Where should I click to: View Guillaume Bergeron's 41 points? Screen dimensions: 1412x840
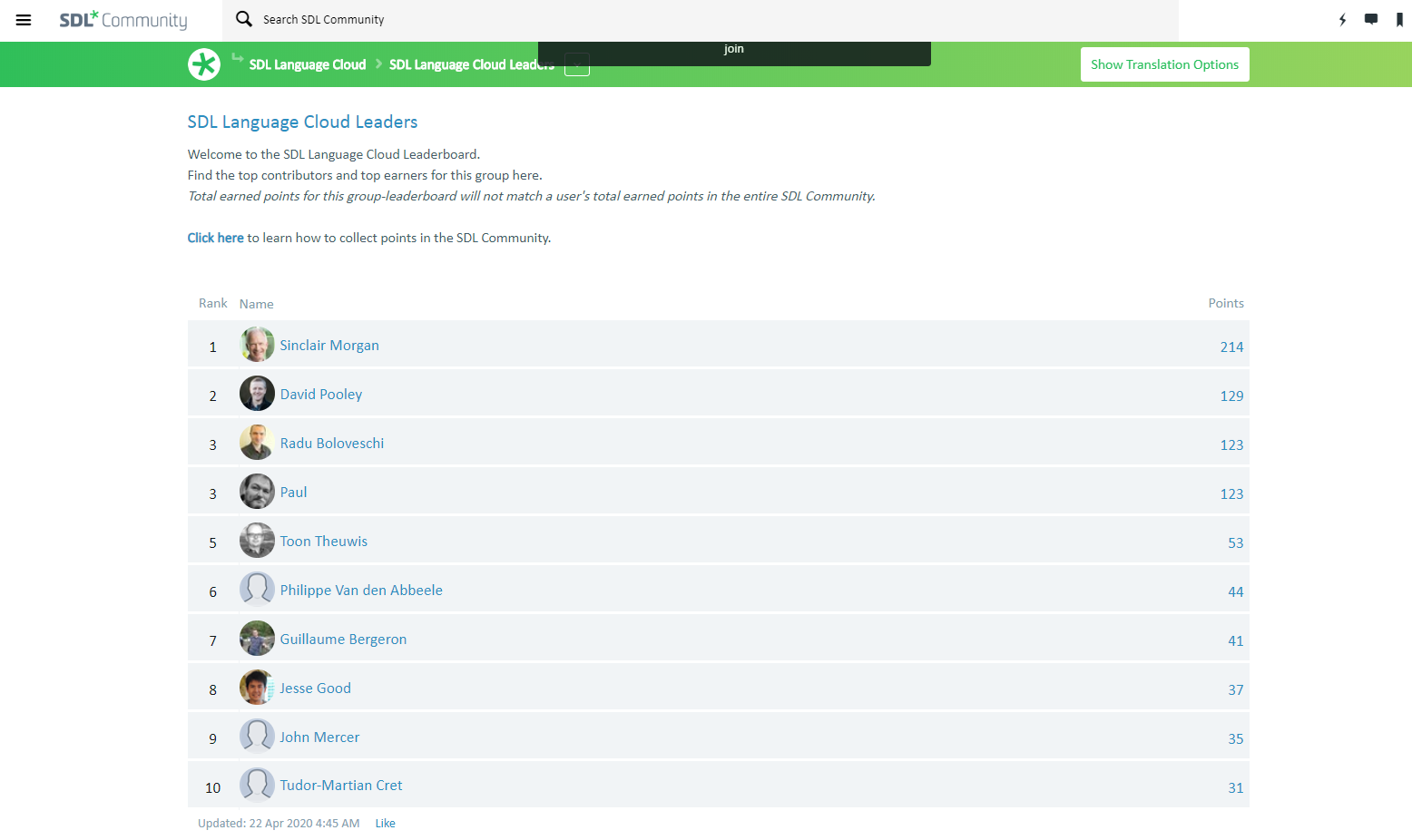click(x=1236, y=640)
